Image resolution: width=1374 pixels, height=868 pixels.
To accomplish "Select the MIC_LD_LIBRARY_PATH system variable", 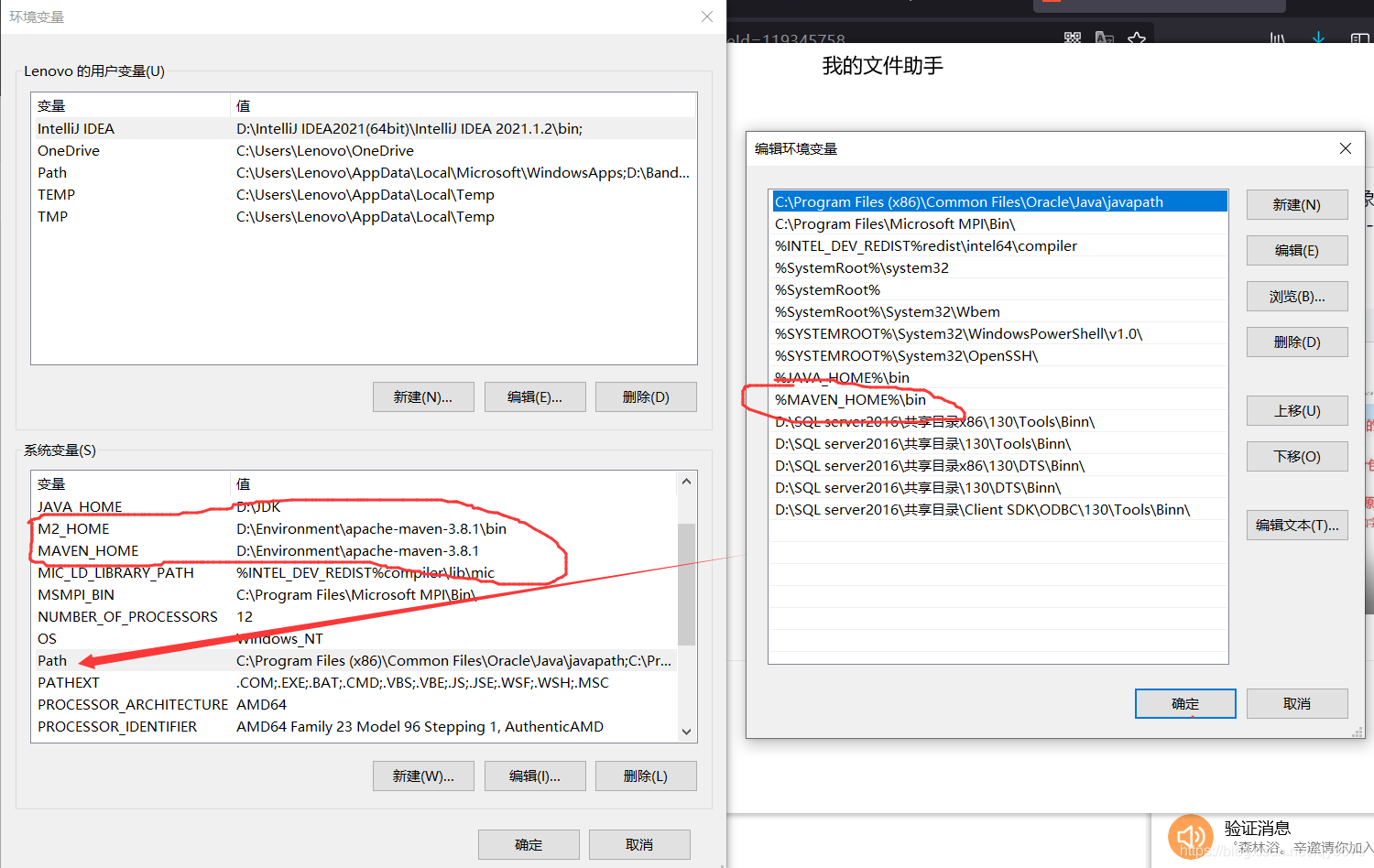I will pos(354,572).
